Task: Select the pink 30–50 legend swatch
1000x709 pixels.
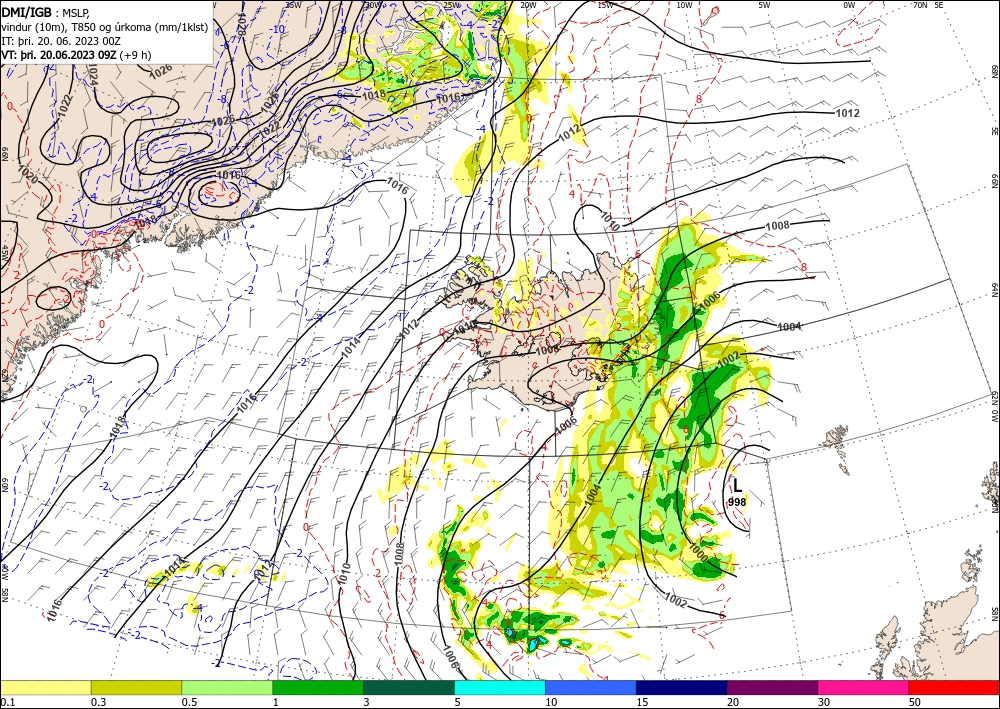Action: 864,687
